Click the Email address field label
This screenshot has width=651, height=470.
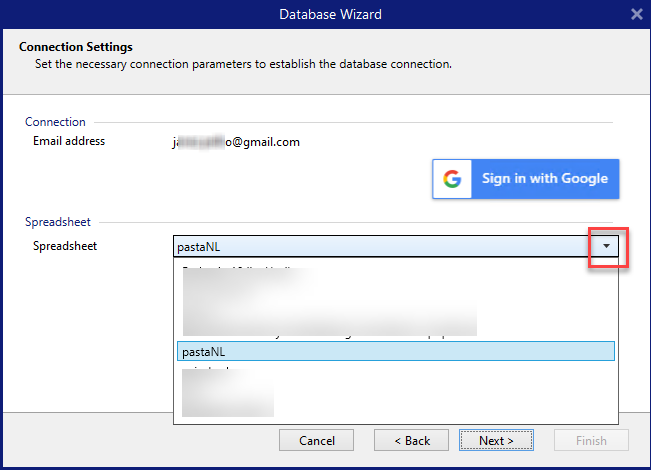tap(69, 141)
